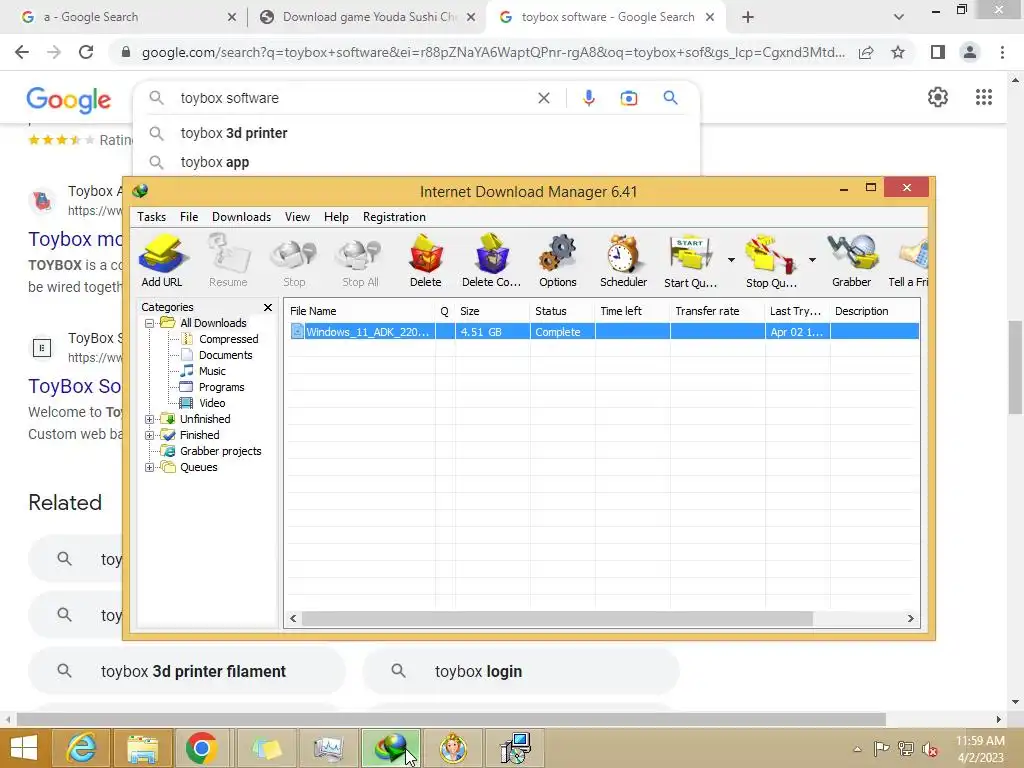Click the toybox login related search
This screenshot has width=1024, height=768.
[521, 671]
